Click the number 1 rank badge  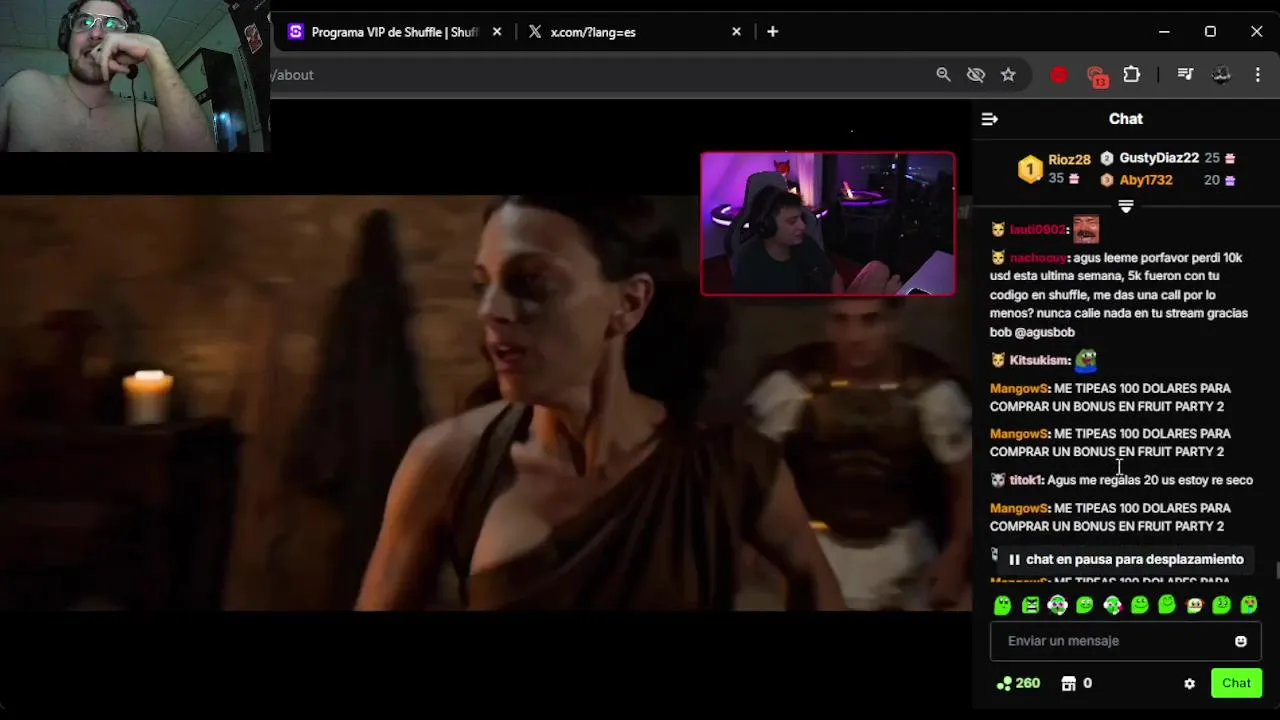click(1030, 170)
